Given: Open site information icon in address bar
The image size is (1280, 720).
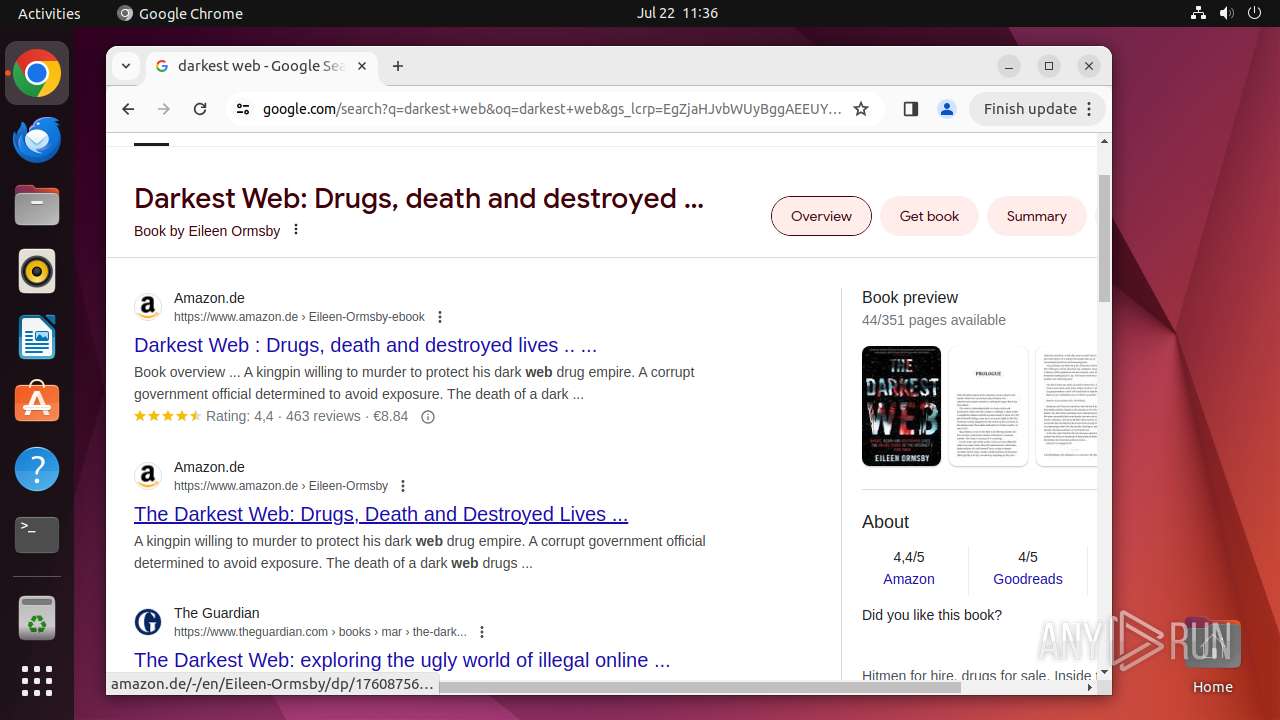Looking at the screenshot, I should pos(242,109).
